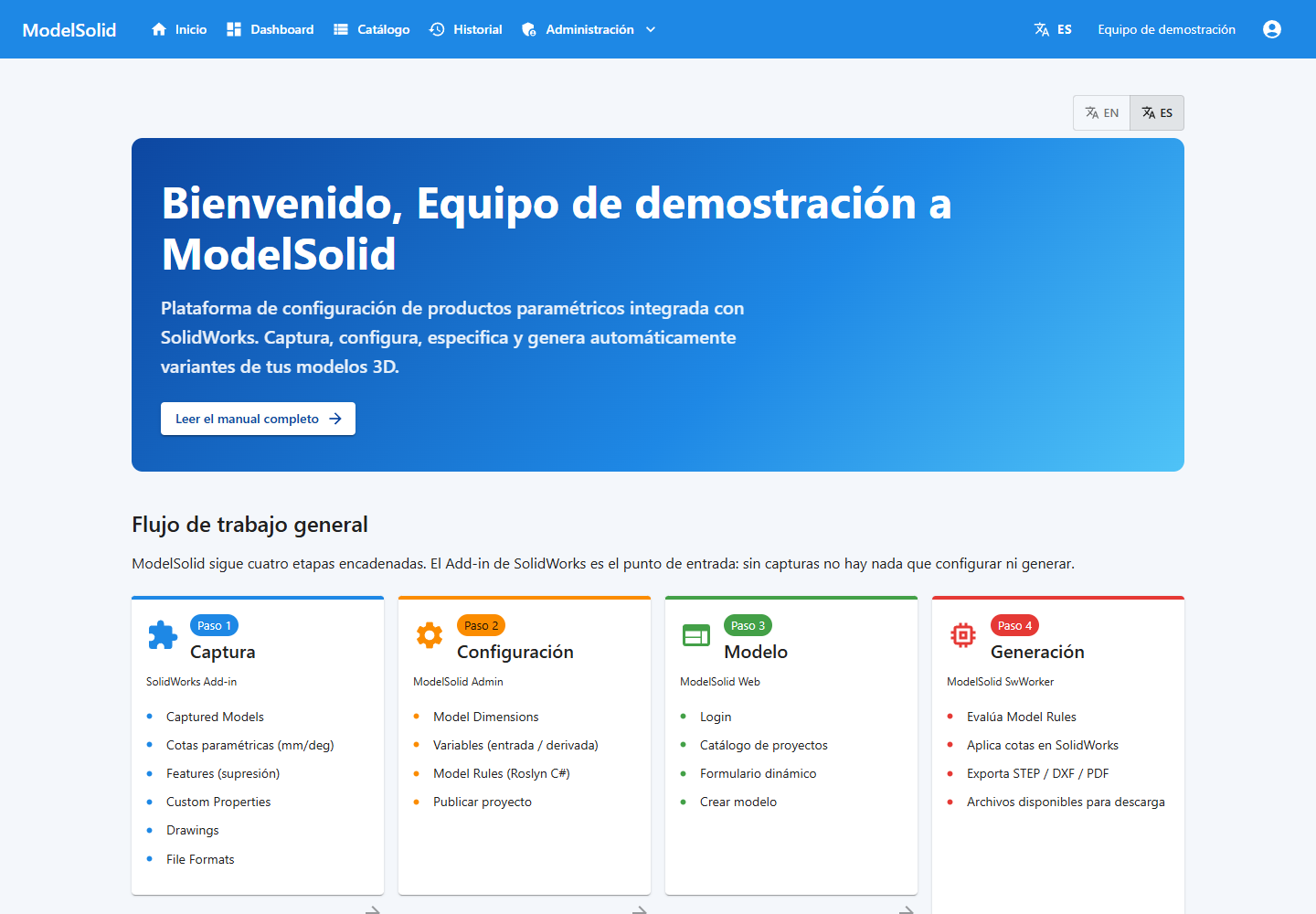1316x914 pixels.
Task: Click Model Rules (Roslyn C#) item
Action: coord(502,773)
